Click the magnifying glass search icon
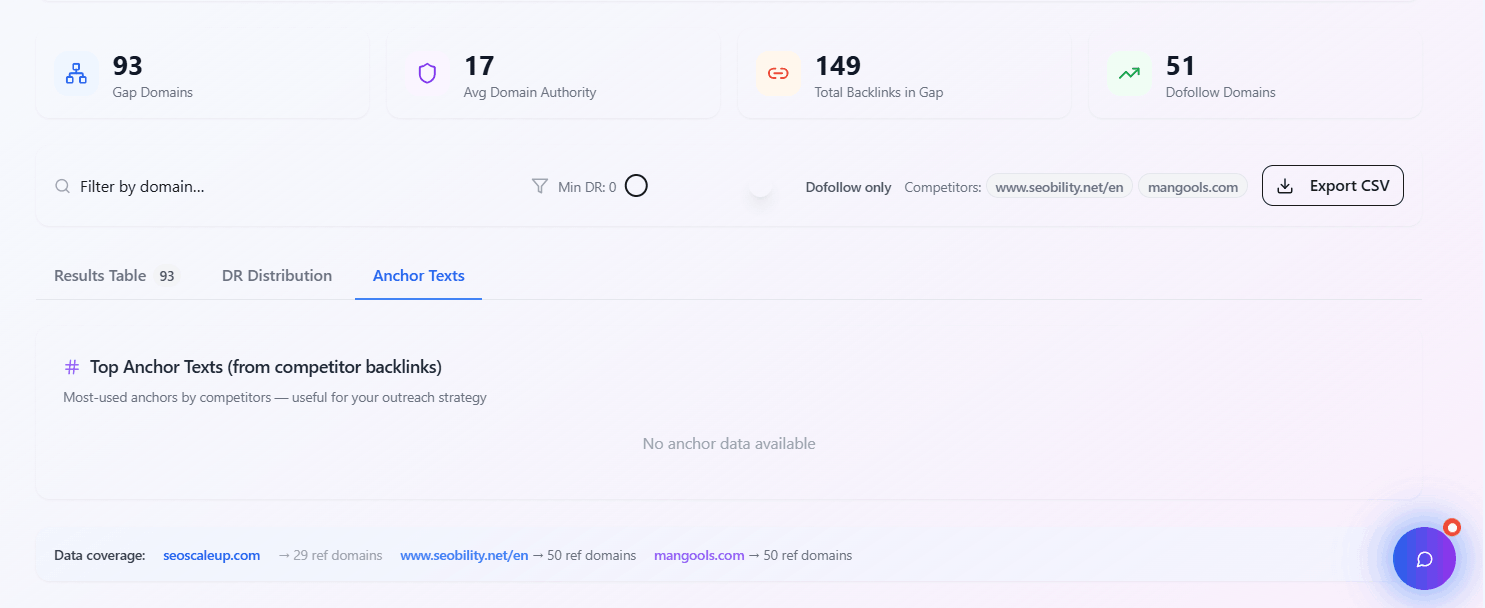The image size is (1485, 608). click(62, 185)
